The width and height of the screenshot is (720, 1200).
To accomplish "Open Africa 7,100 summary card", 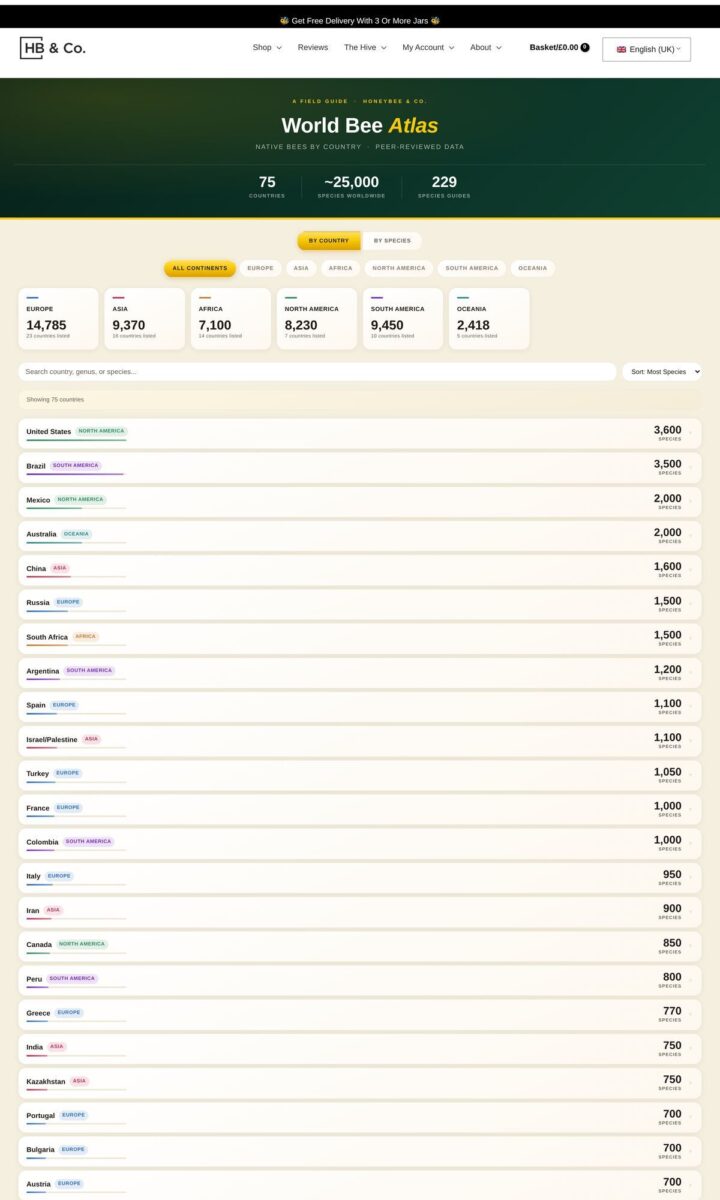I will pos(230,319).
